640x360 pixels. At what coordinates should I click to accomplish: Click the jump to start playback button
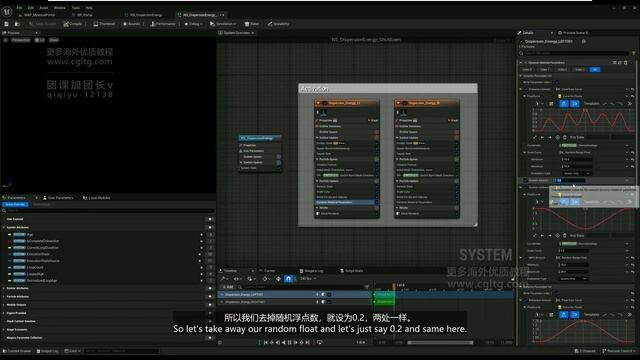point(266,342)
